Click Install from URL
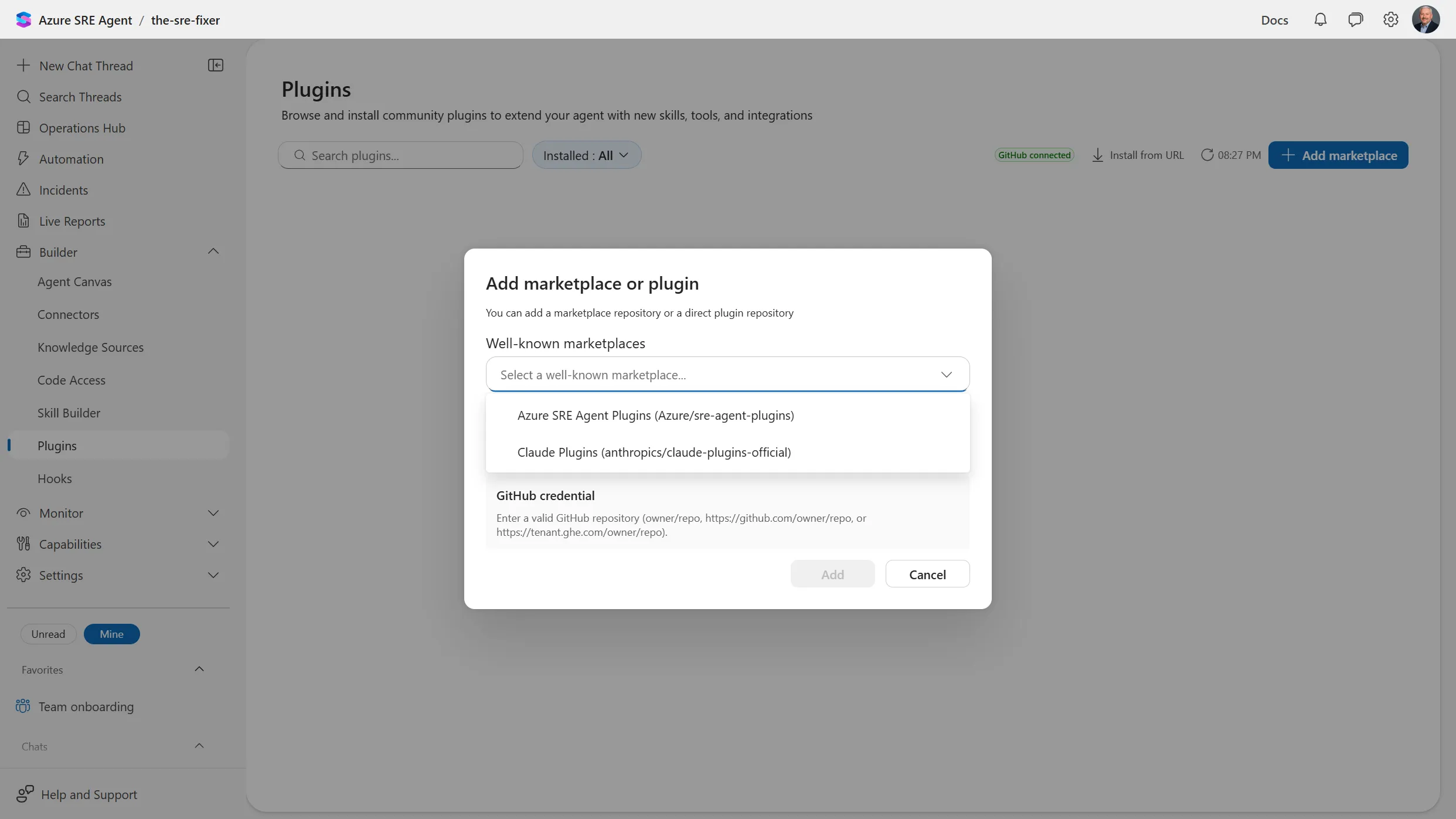The width and height of the screenshot is (1456, 819). coord(1138,155)
